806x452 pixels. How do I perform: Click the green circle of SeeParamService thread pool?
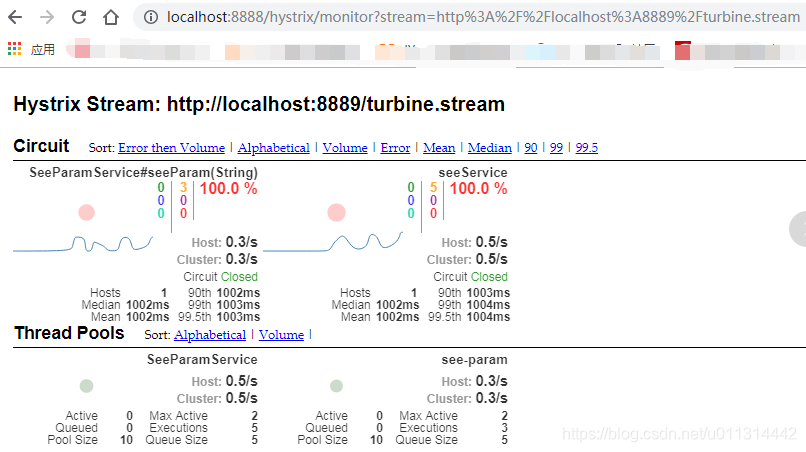(86, 386)
